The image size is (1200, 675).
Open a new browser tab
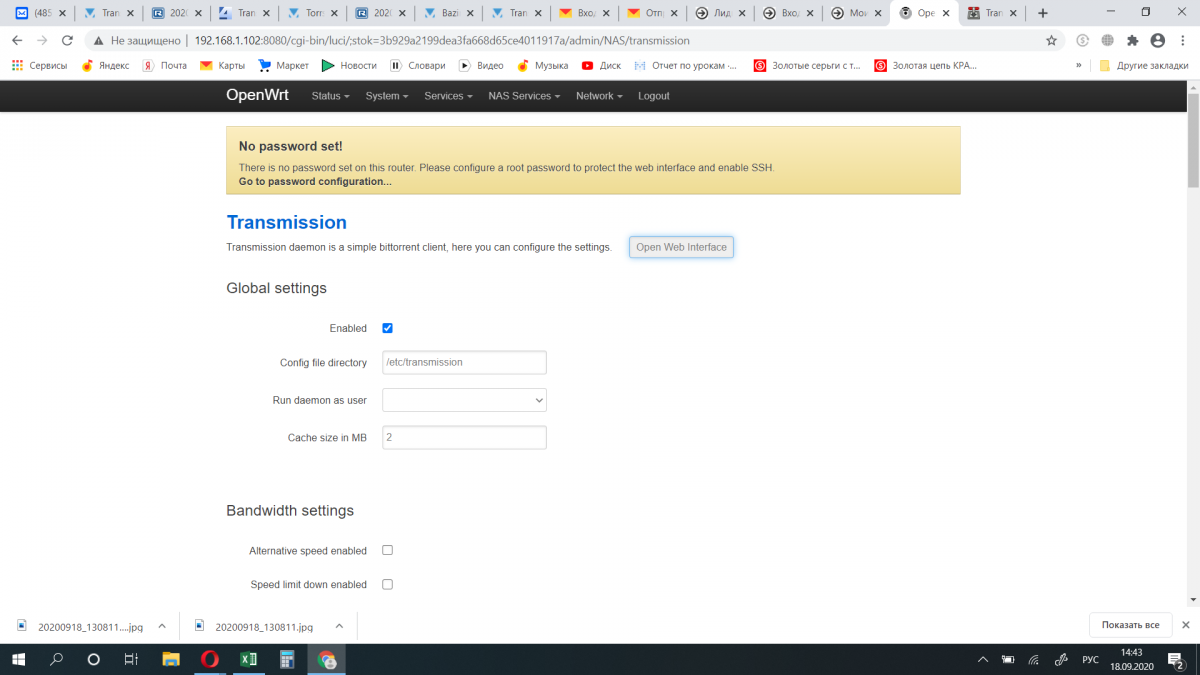(x=1043, y=13)
